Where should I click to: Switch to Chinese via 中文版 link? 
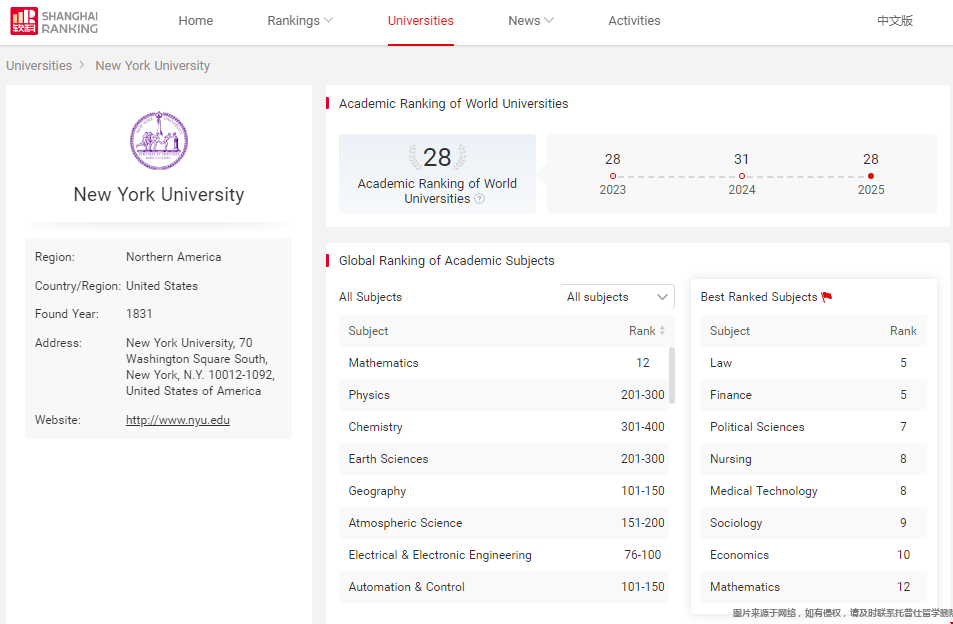point(895,19)
